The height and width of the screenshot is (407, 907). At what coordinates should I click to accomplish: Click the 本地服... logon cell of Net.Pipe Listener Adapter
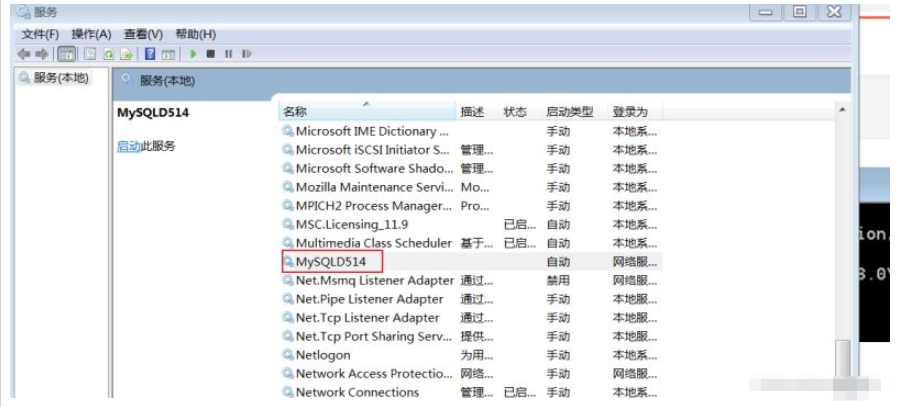coord(635,299)
